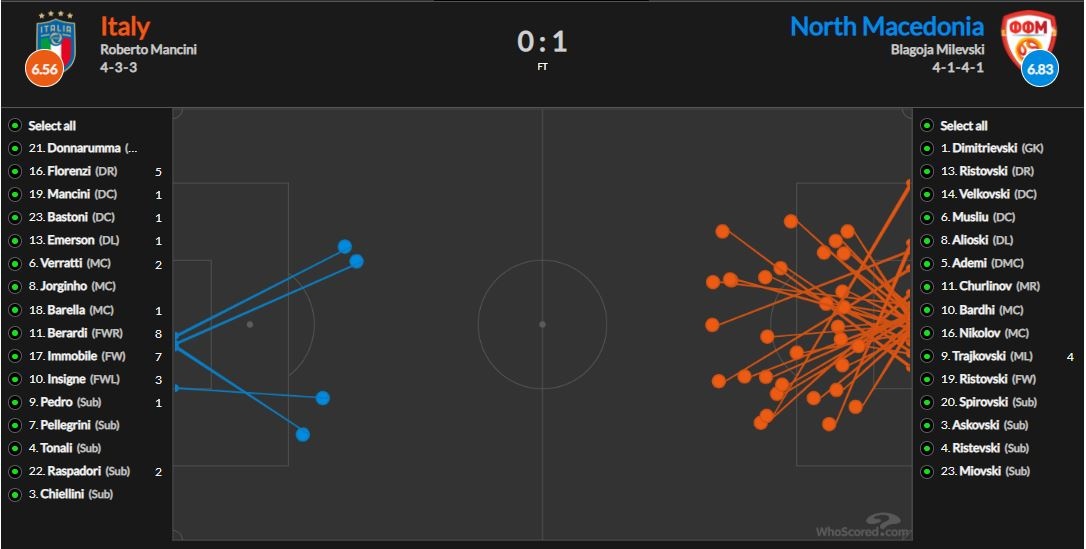Toggle Italy's Select all radio button

(15, 126)
